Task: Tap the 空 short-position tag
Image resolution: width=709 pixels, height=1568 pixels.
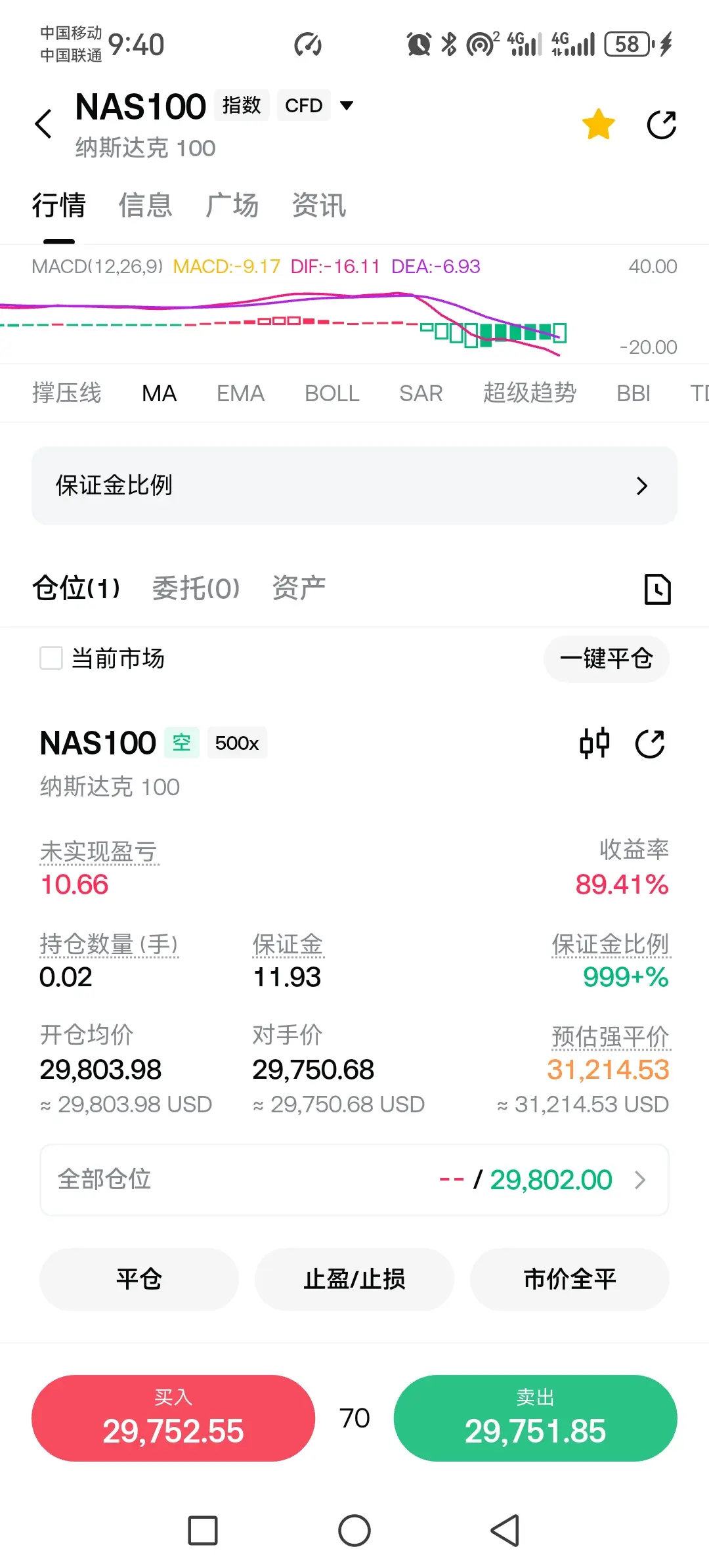Action: (x=181, y=743)
